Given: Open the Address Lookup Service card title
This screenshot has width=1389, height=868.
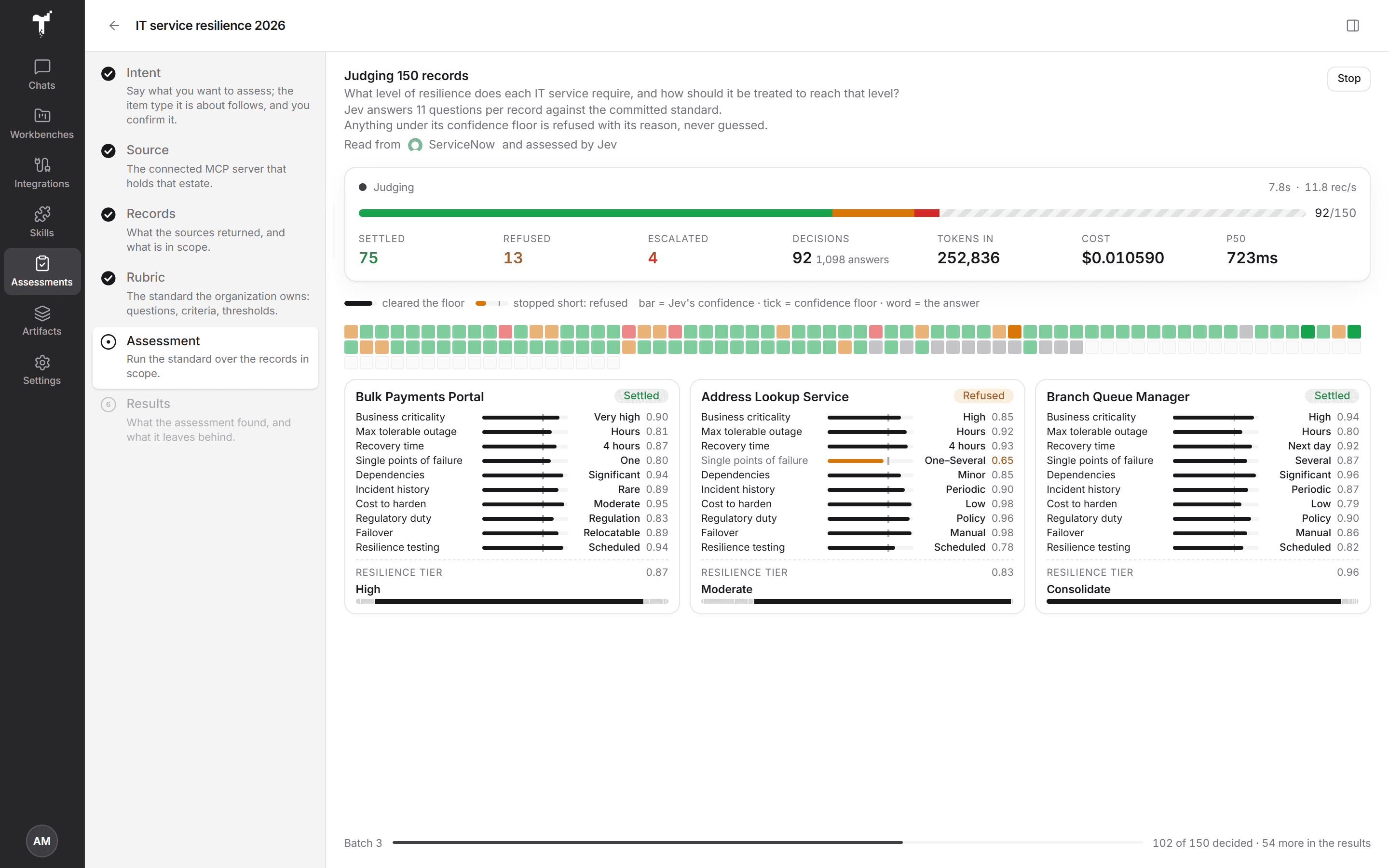Looking at the screenshot, I should 775,397.
